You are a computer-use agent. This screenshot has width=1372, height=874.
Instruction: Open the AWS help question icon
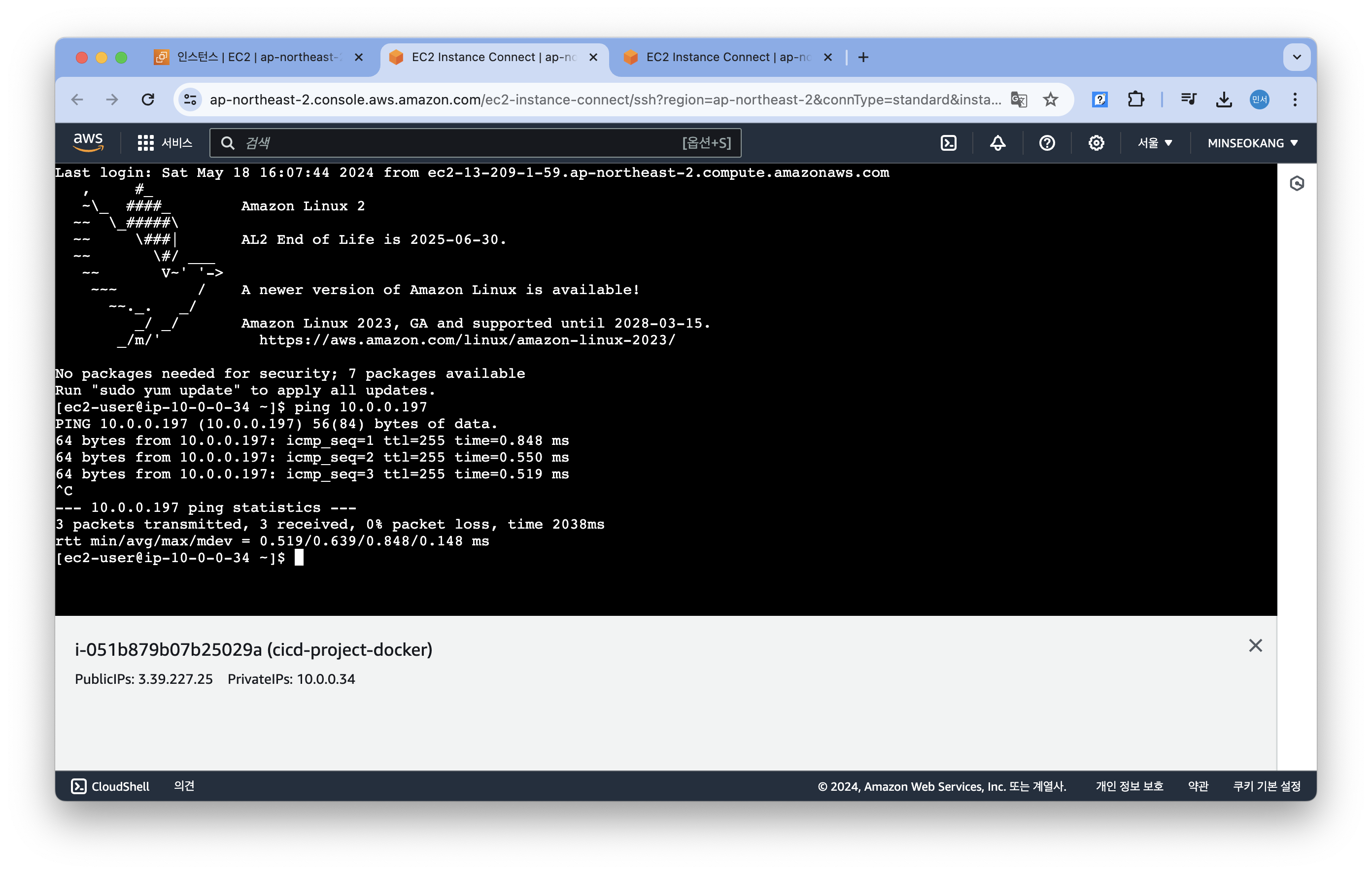(x=1047, y=143)
